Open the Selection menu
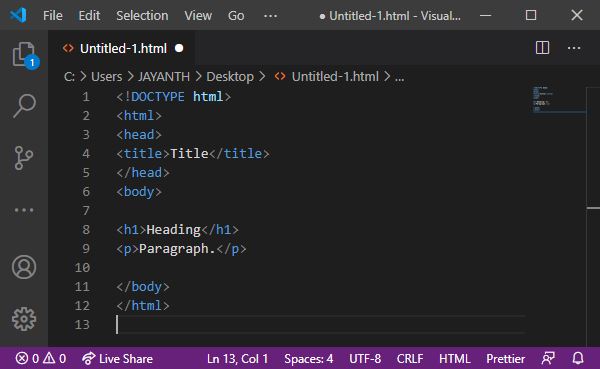The width and height of the screenshot is (600, 369). pyautogui.click(x=142, y=16)
